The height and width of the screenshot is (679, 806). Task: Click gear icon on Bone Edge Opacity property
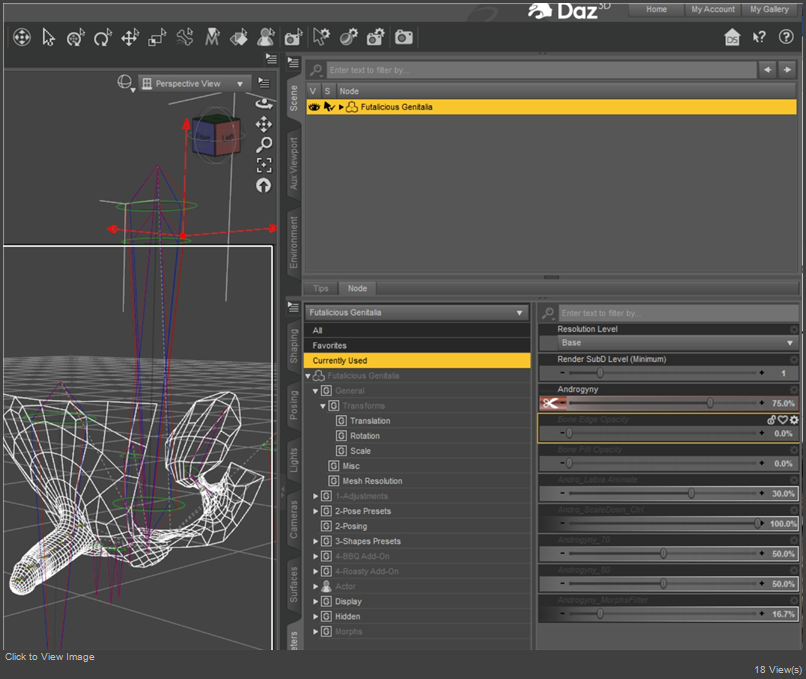(794, 420)
